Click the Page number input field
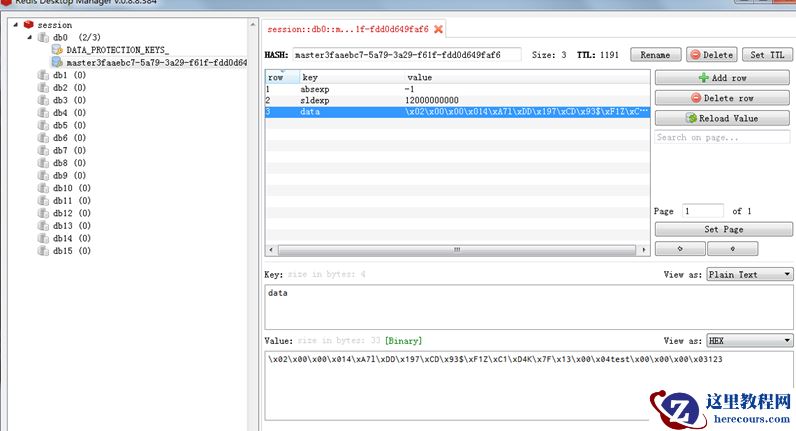Image resolution: width=796 pixels, height=431 pixels. (703, 211)
